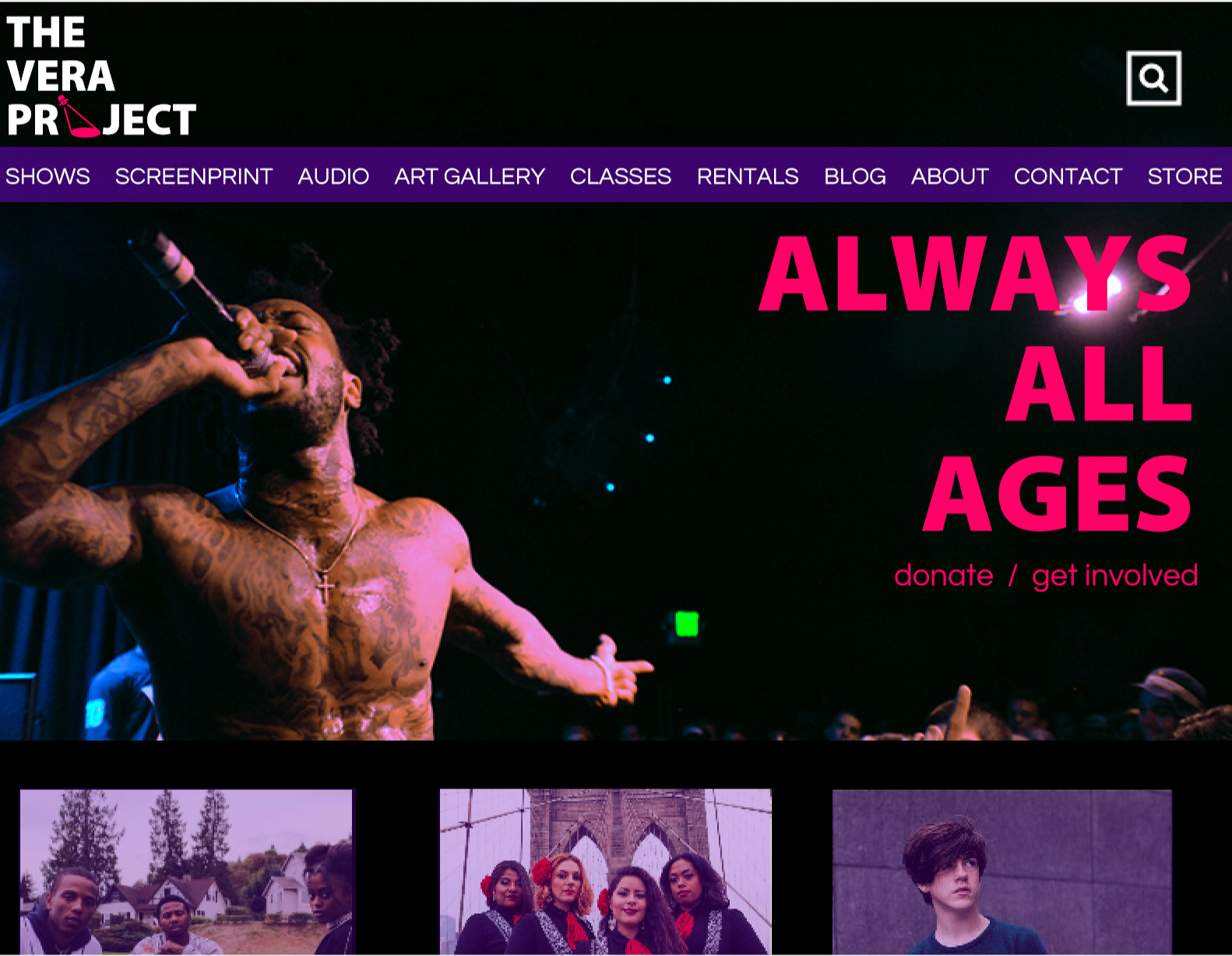Visit the Blog
The height and width of the screenshot is (956, 1232).
click(x=855, y=176)
